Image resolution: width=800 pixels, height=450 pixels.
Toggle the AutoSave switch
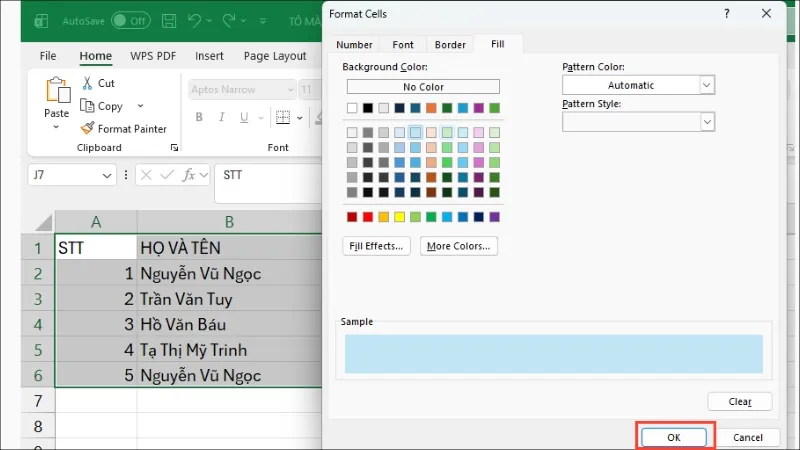click(131, 20)
